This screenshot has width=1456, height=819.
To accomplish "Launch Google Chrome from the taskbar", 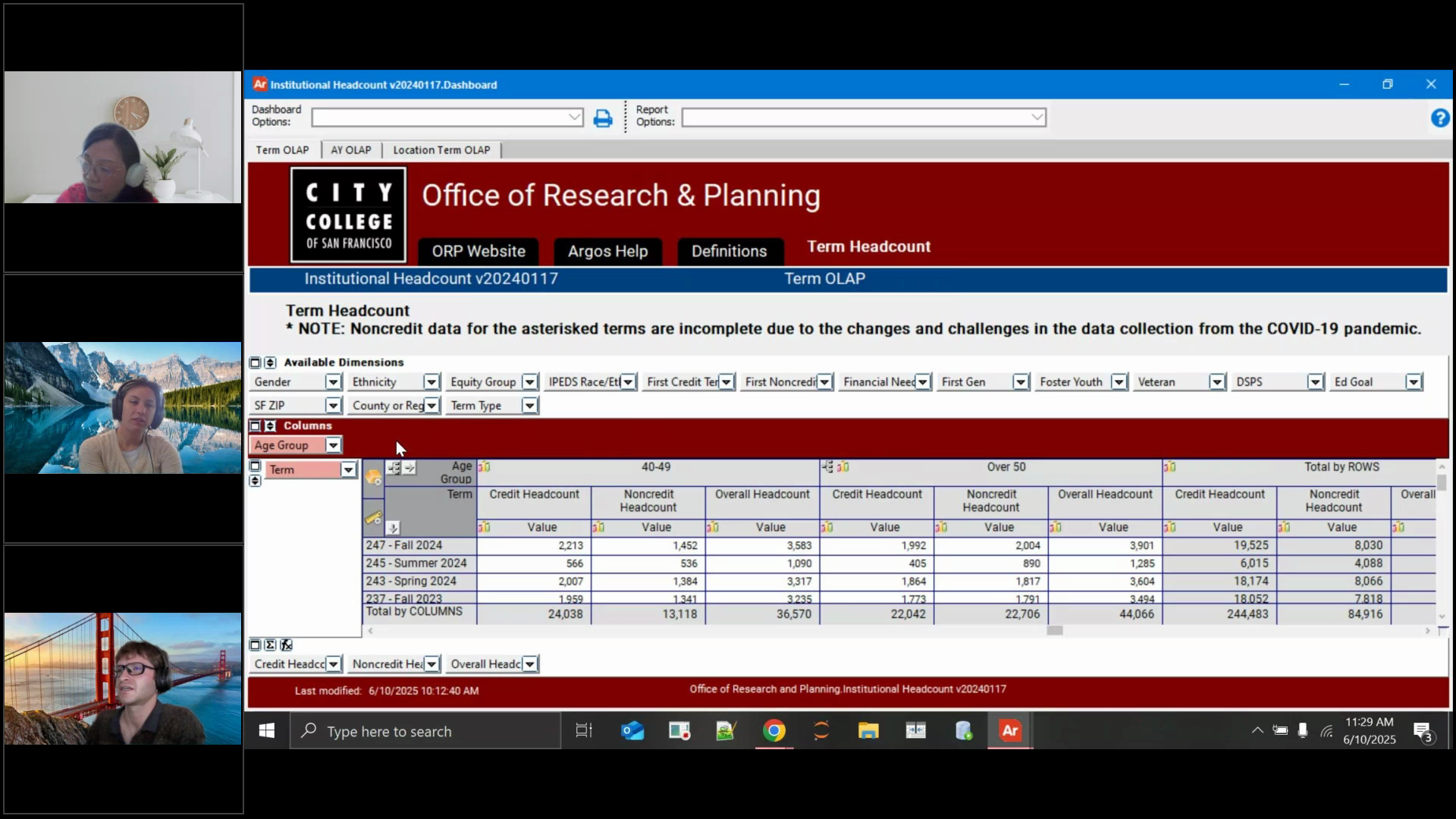I will 774,730.
